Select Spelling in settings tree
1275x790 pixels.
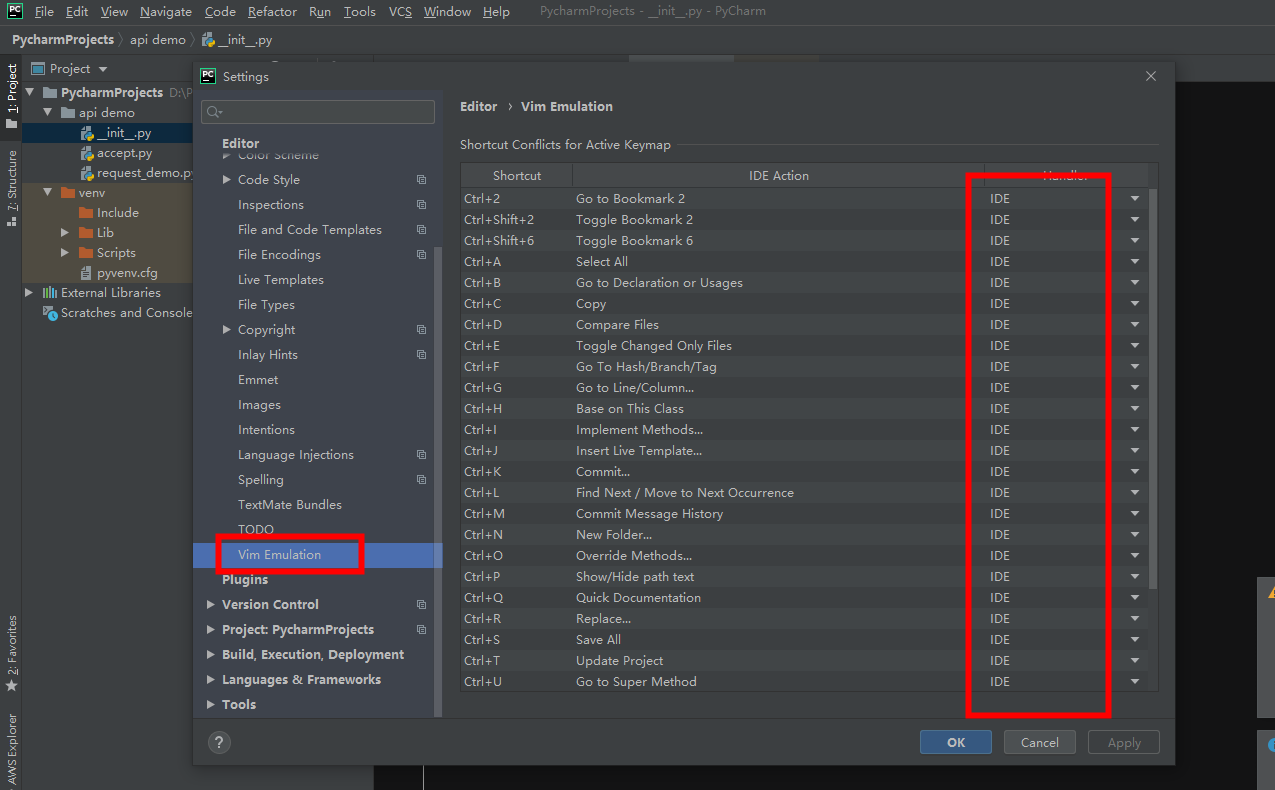(x=261, y=480)
